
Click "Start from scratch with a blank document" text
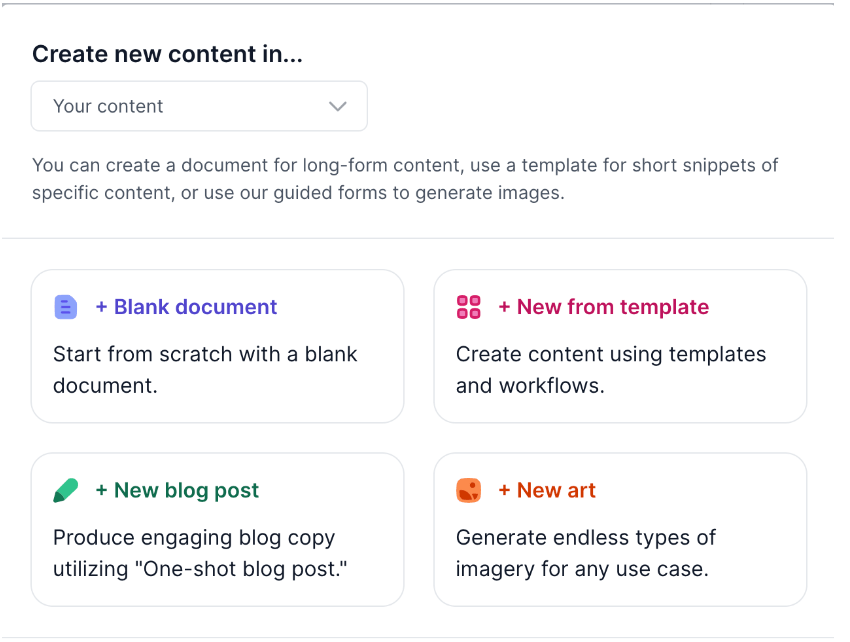click(205, 369)
